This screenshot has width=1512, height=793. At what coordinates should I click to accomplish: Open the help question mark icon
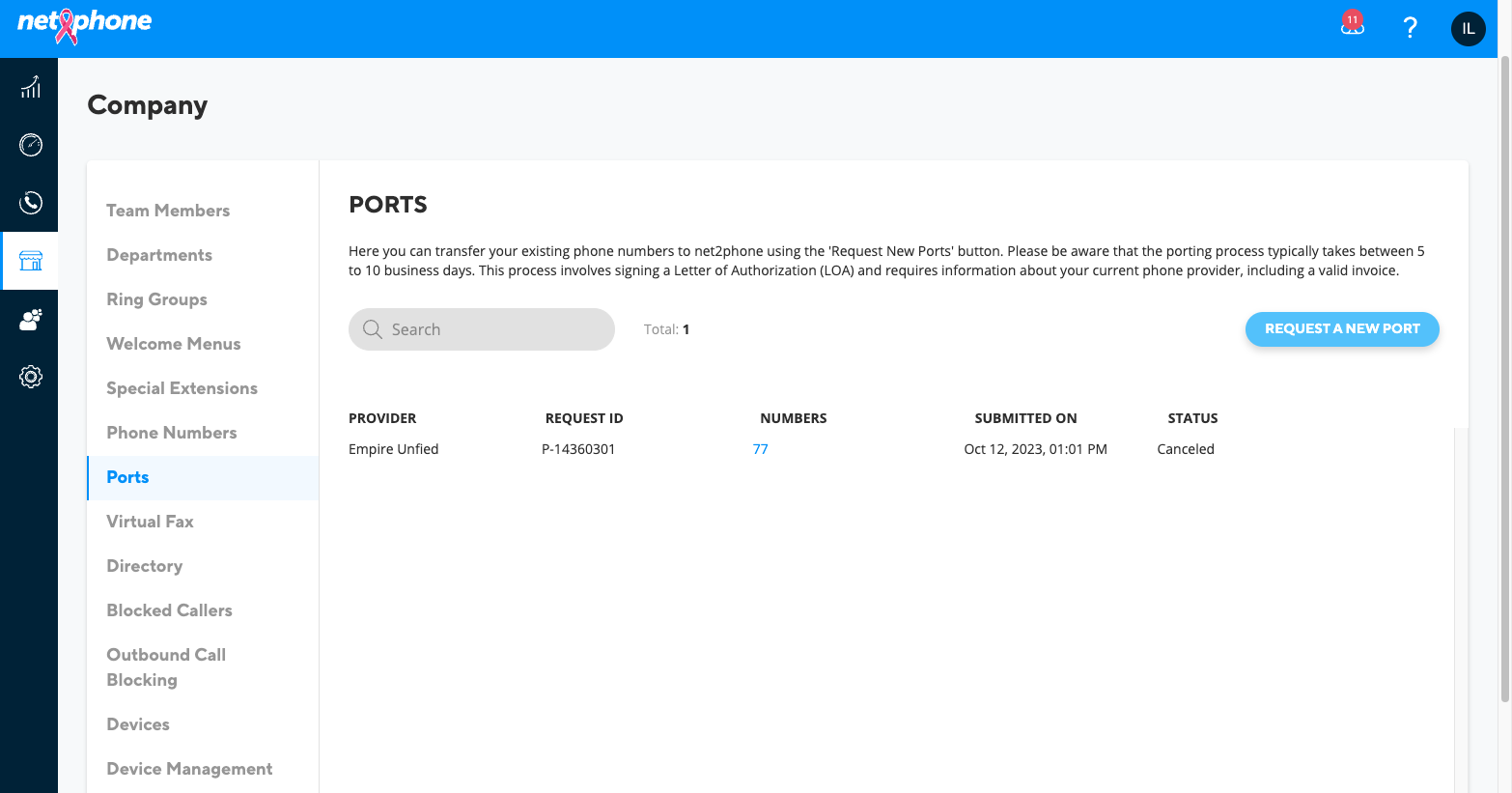click(1411, 28)
